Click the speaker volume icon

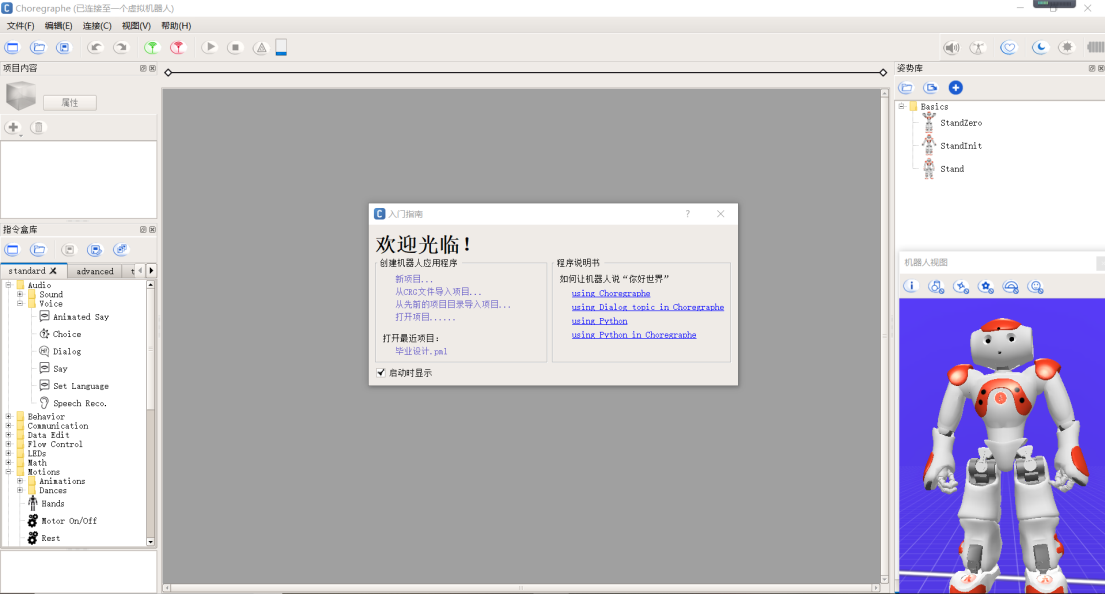pyautogui.click(x=951, y=47)
